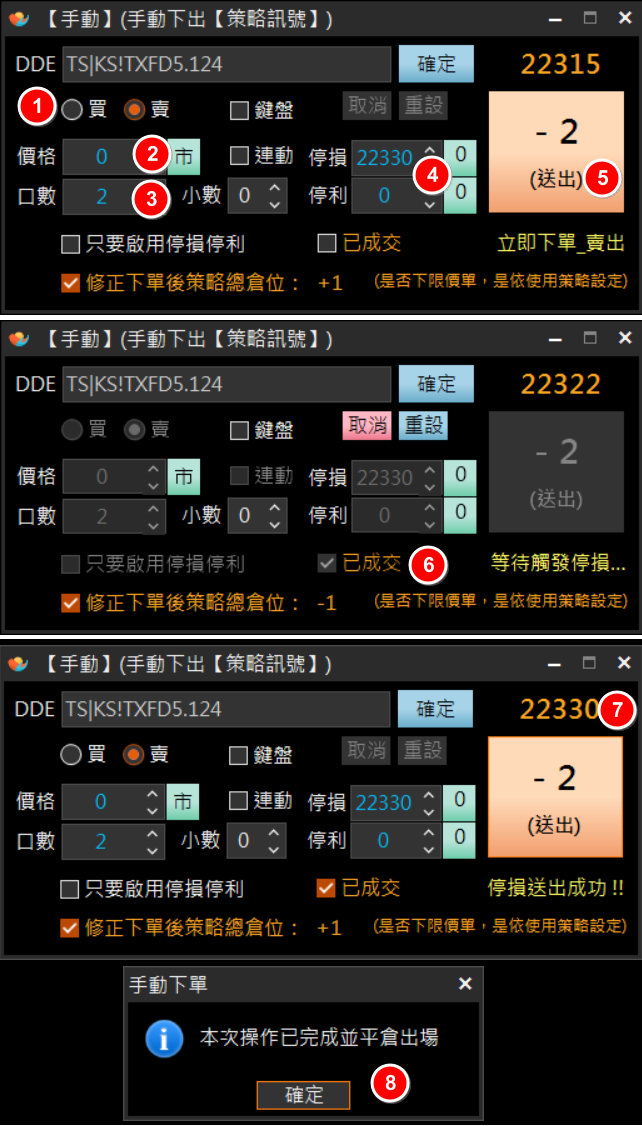Close the 手動下單 message dialog

point(465,984)
